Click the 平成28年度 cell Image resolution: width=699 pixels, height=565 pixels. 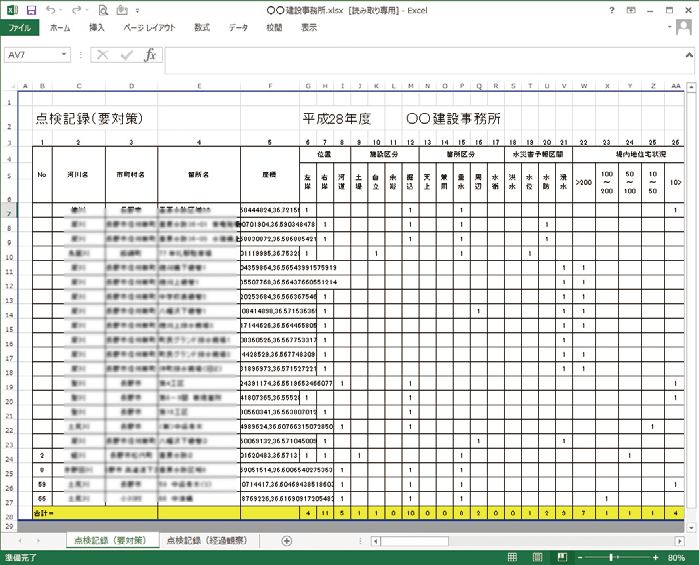[x=337, y=119]
